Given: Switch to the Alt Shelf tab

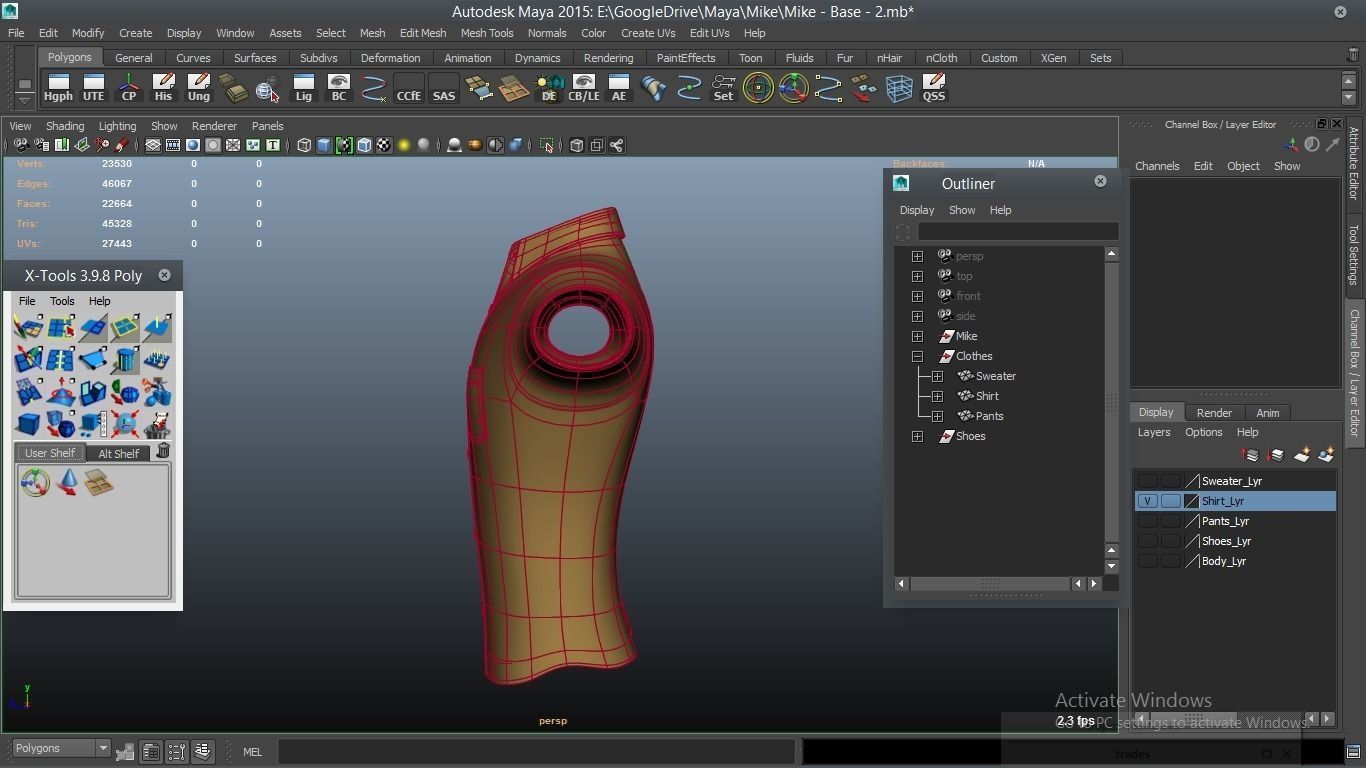Looking at the screenshot, I should pyautogui.click(x=118, y=453).
